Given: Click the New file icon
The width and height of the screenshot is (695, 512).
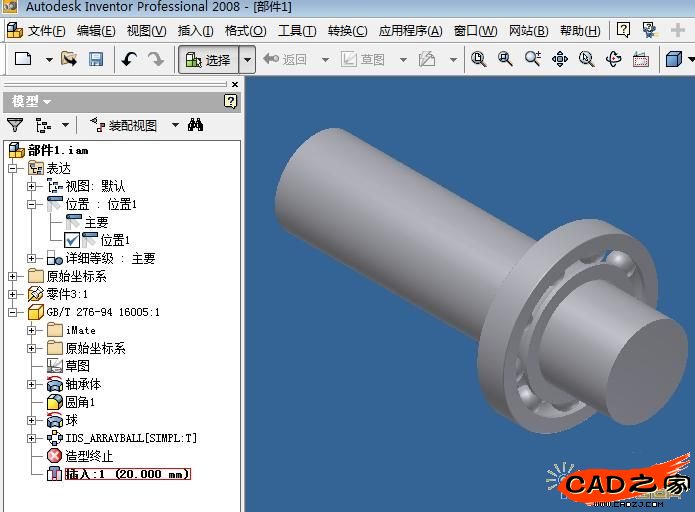Looking at the screenshot, I should pos(23,59).
